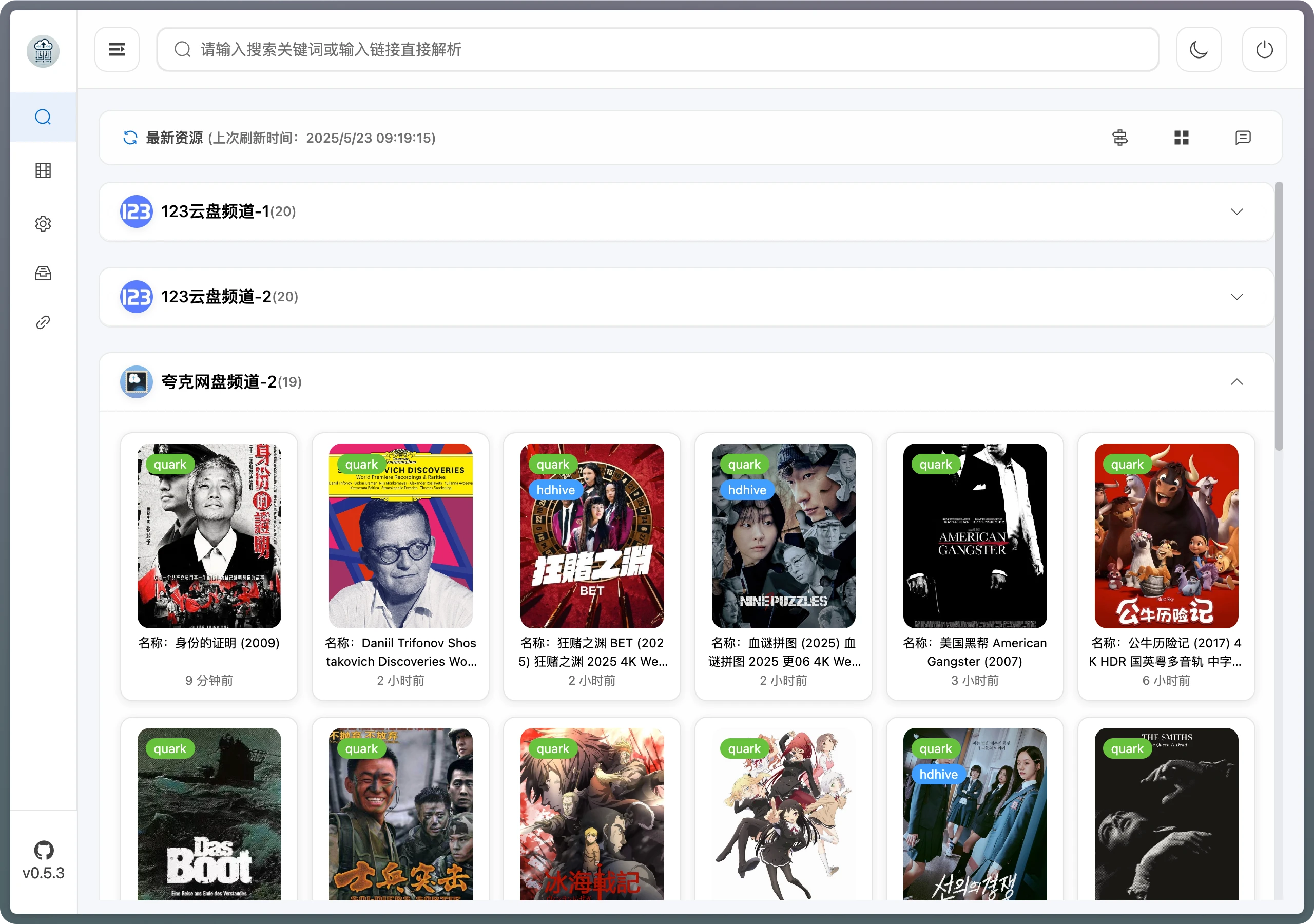Open the Nine Puzzles poster
This screenshot has width=1314, height=924.
pos(783,535)
